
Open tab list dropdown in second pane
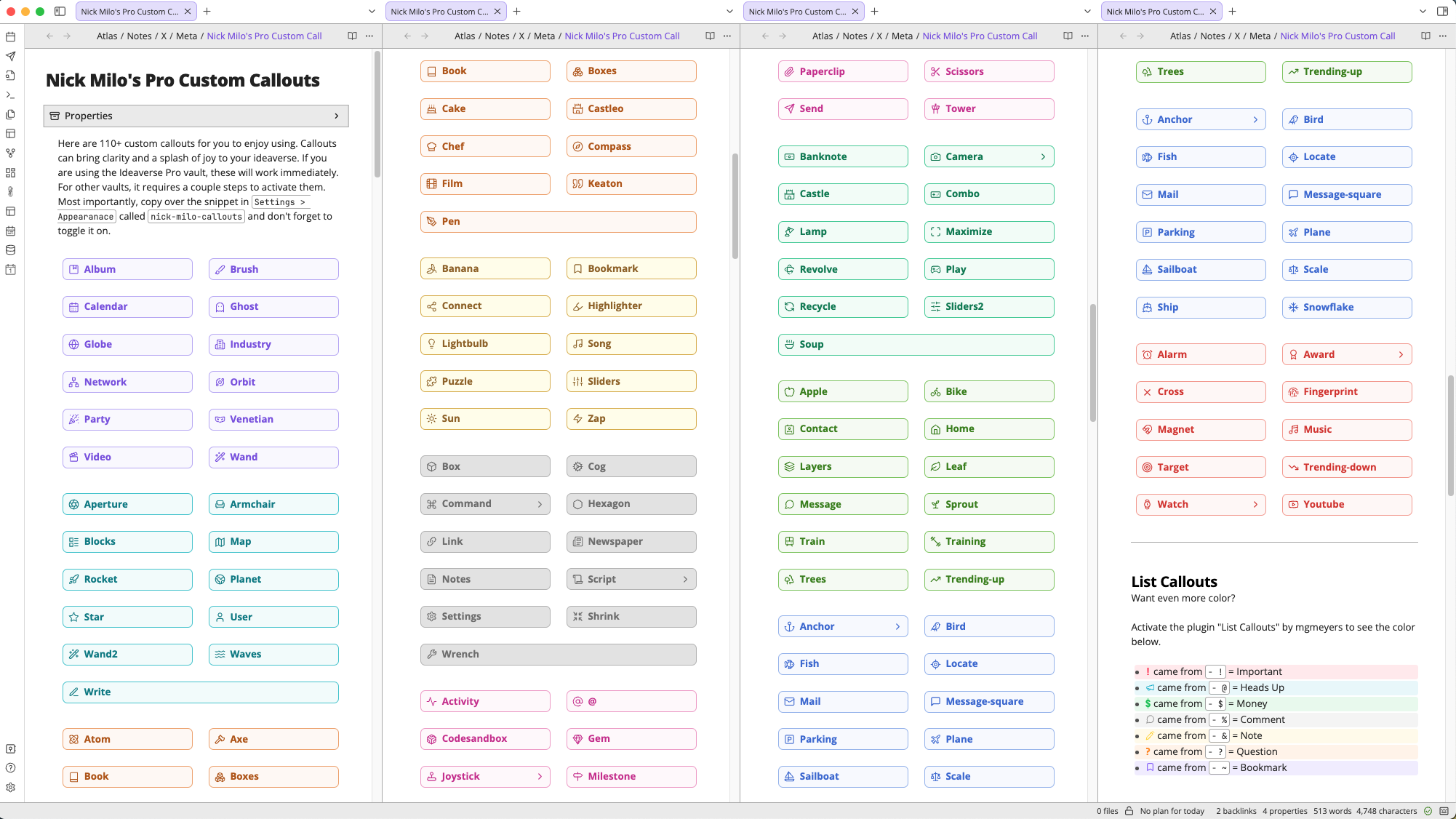[729, 12]
